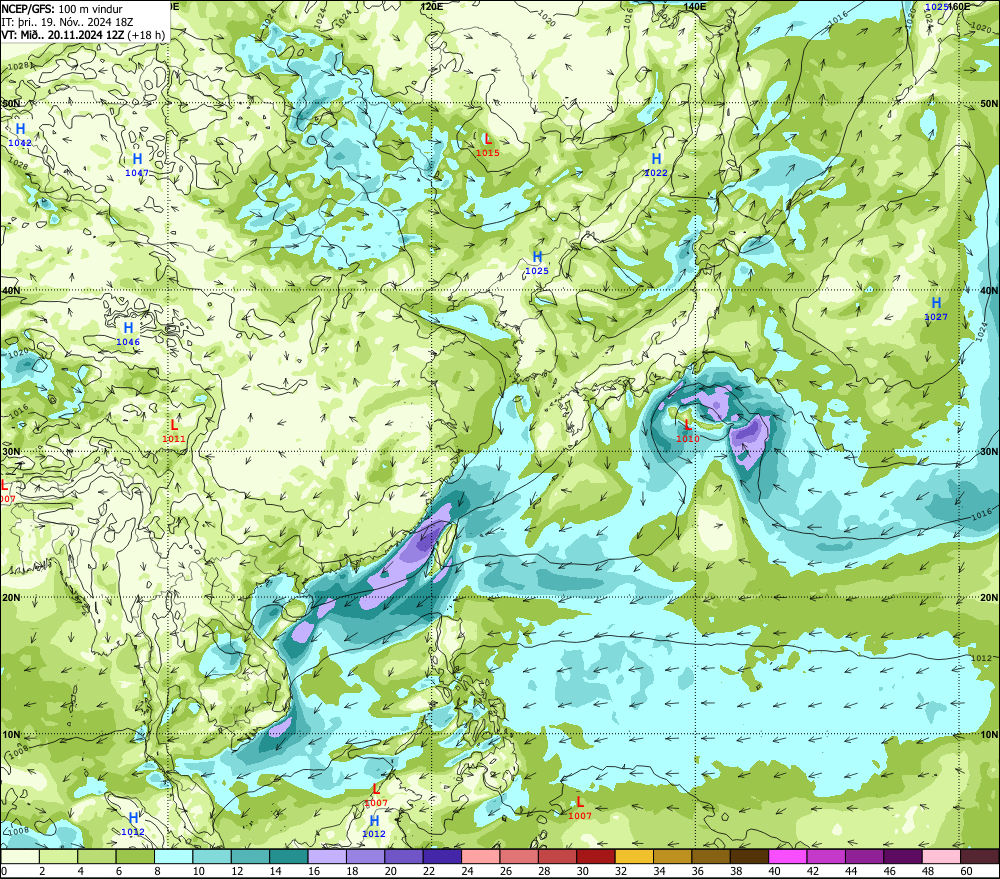1000x879 pixels.
Task: Click the 120E longitude label
Action: (432, 6)
